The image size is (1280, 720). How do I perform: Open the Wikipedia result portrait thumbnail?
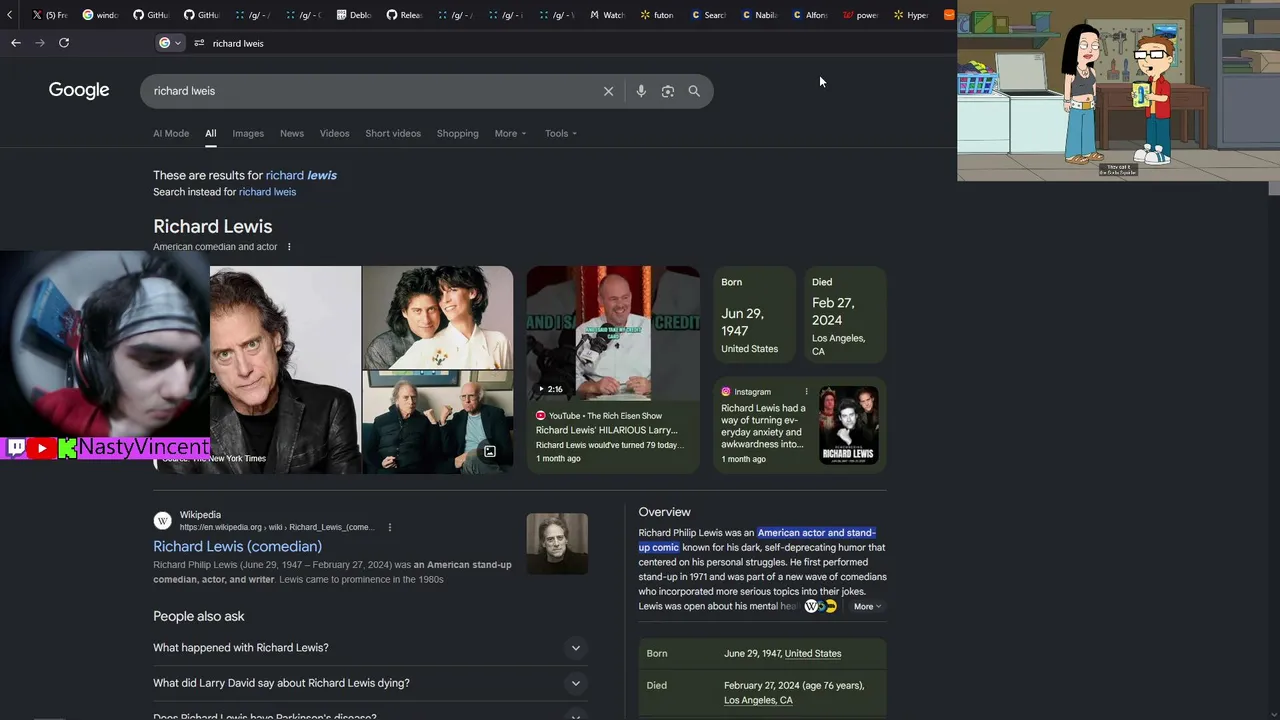557,544
